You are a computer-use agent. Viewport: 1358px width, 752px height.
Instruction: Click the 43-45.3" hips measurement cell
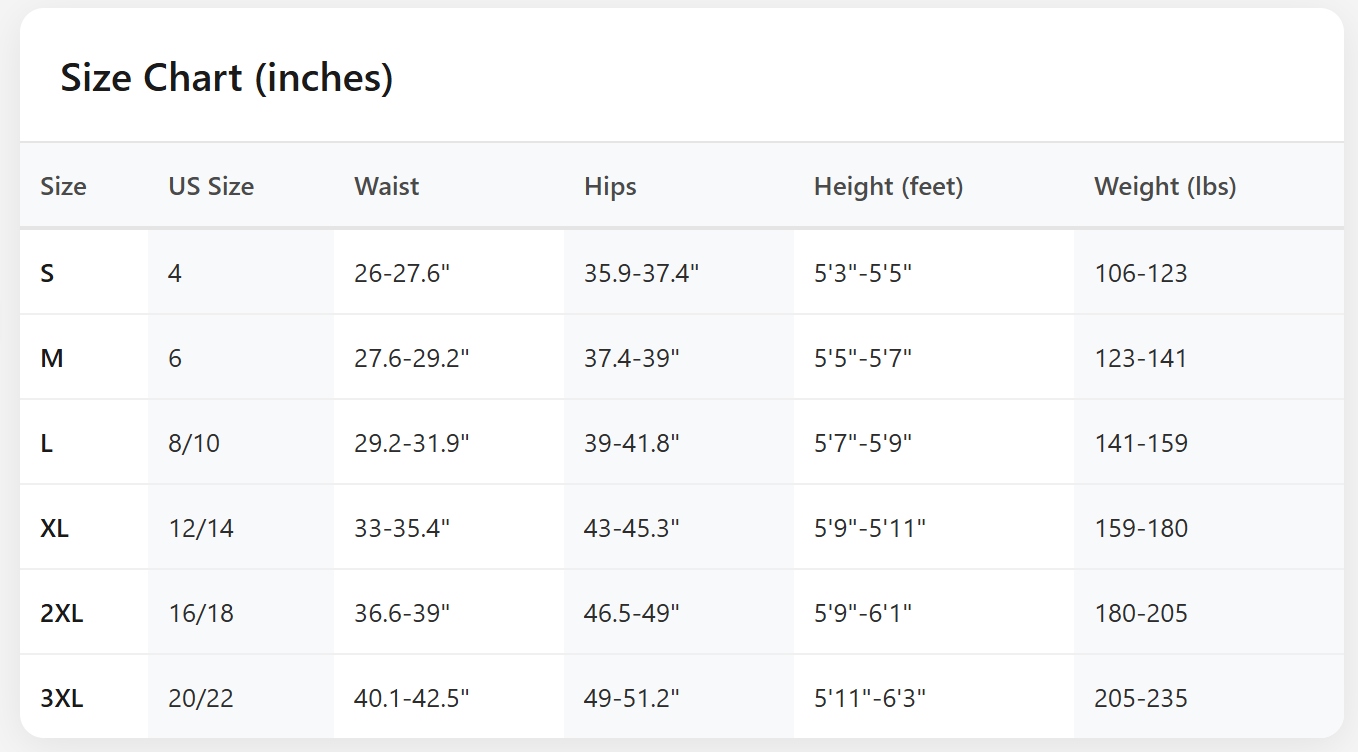pos(632,528)
